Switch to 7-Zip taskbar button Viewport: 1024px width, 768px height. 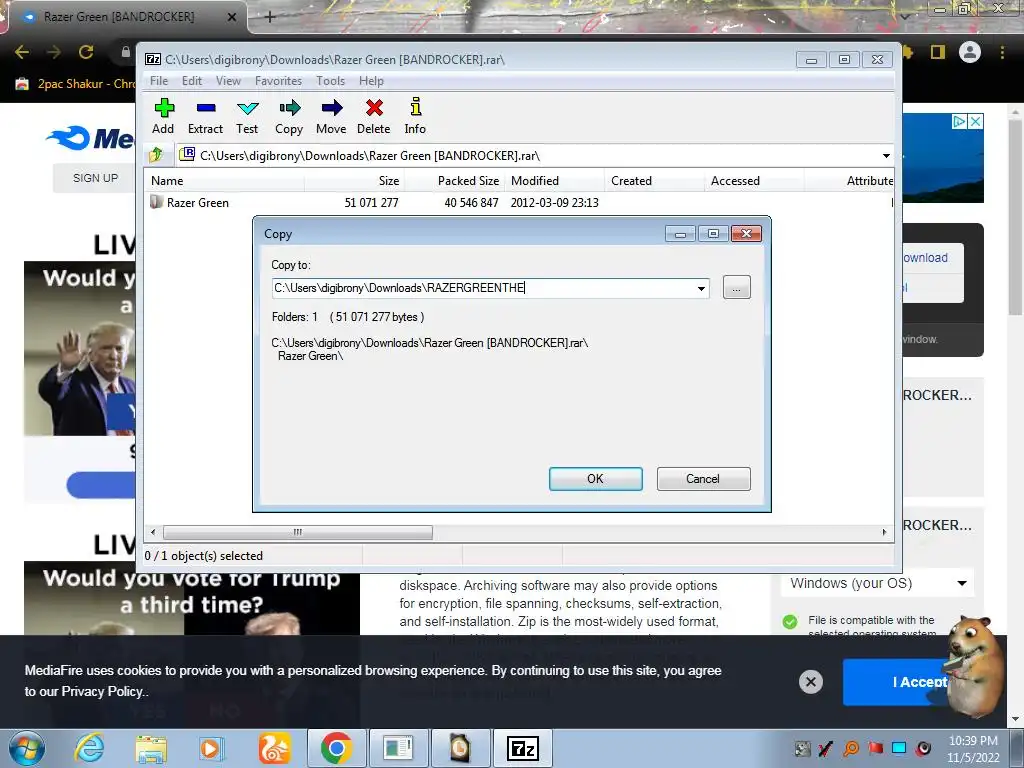(x=522, y=749)
